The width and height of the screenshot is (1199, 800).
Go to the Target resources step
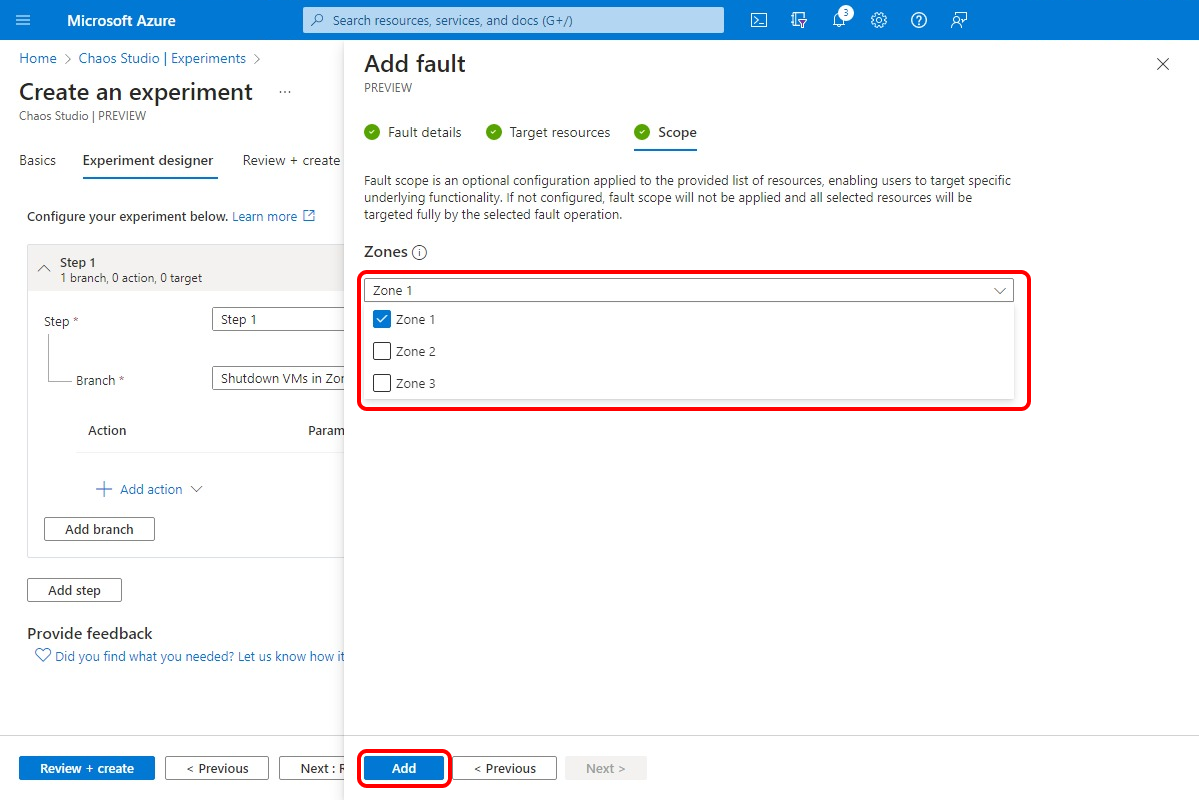[559, 132]
